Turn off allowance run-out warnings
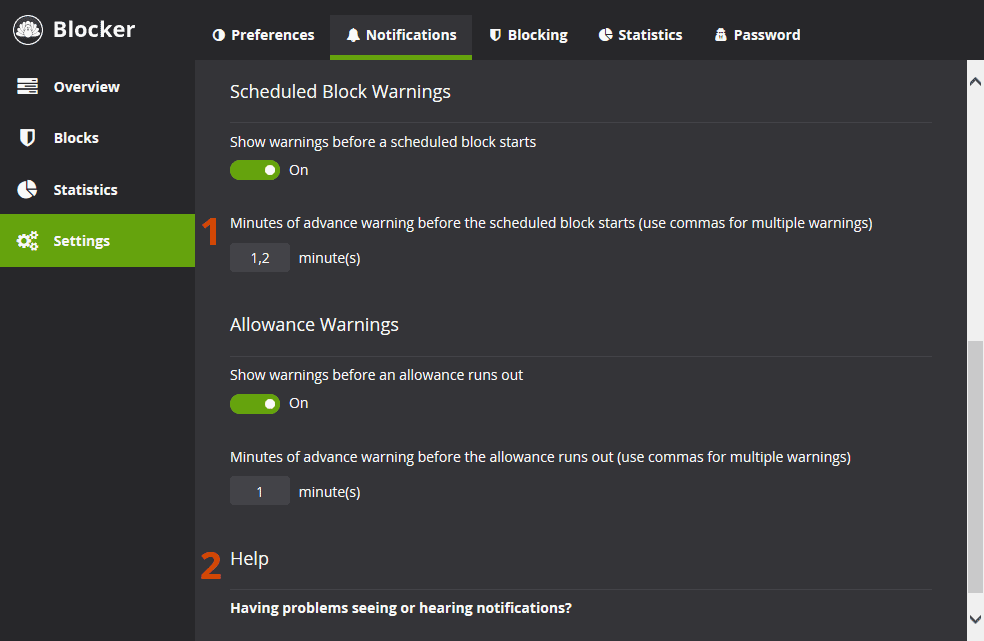Viewport: 984px width, 641px height. (255, 403)
